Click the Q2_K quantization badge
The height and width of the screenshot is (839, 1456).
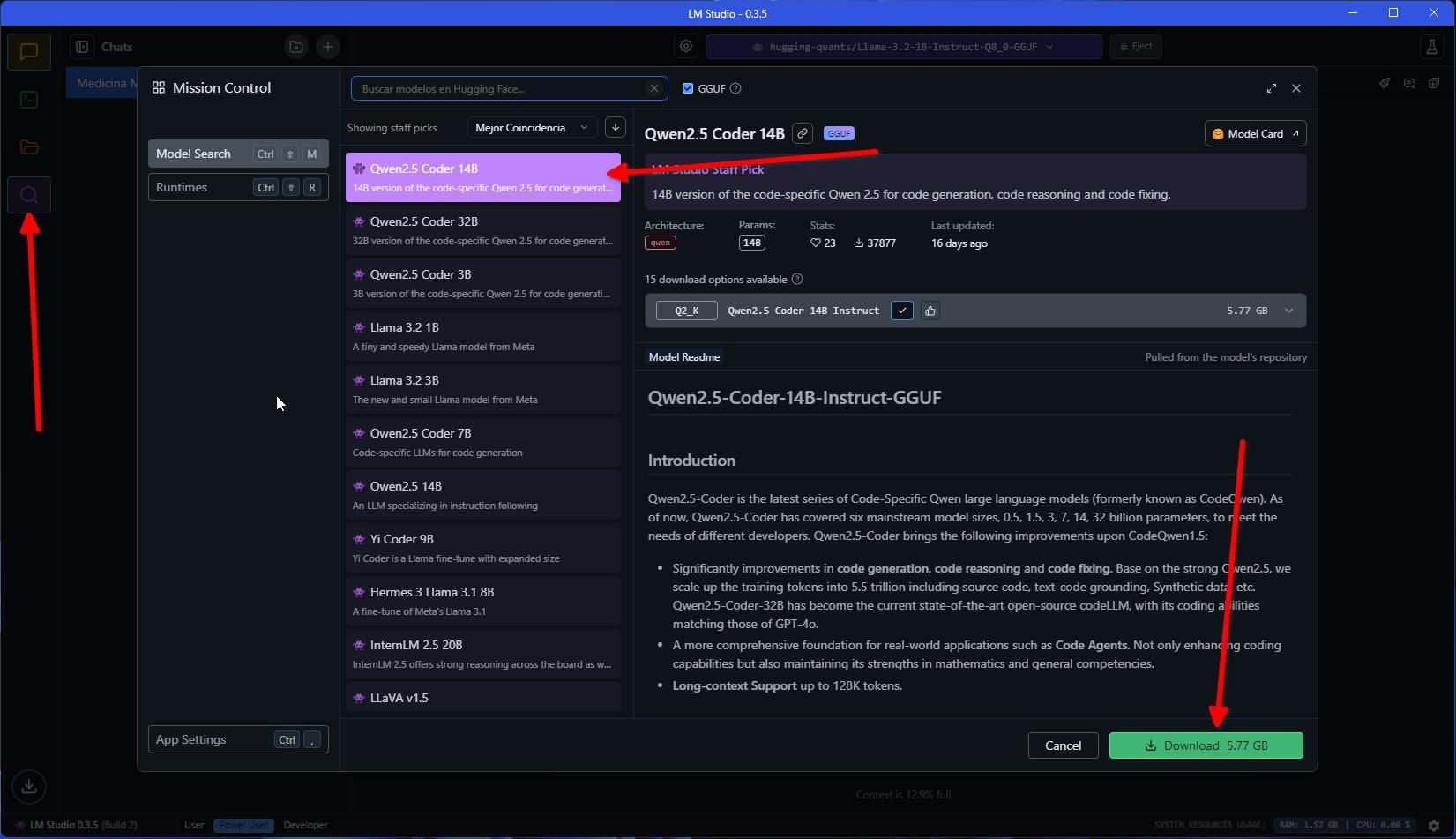click(686, 311)
